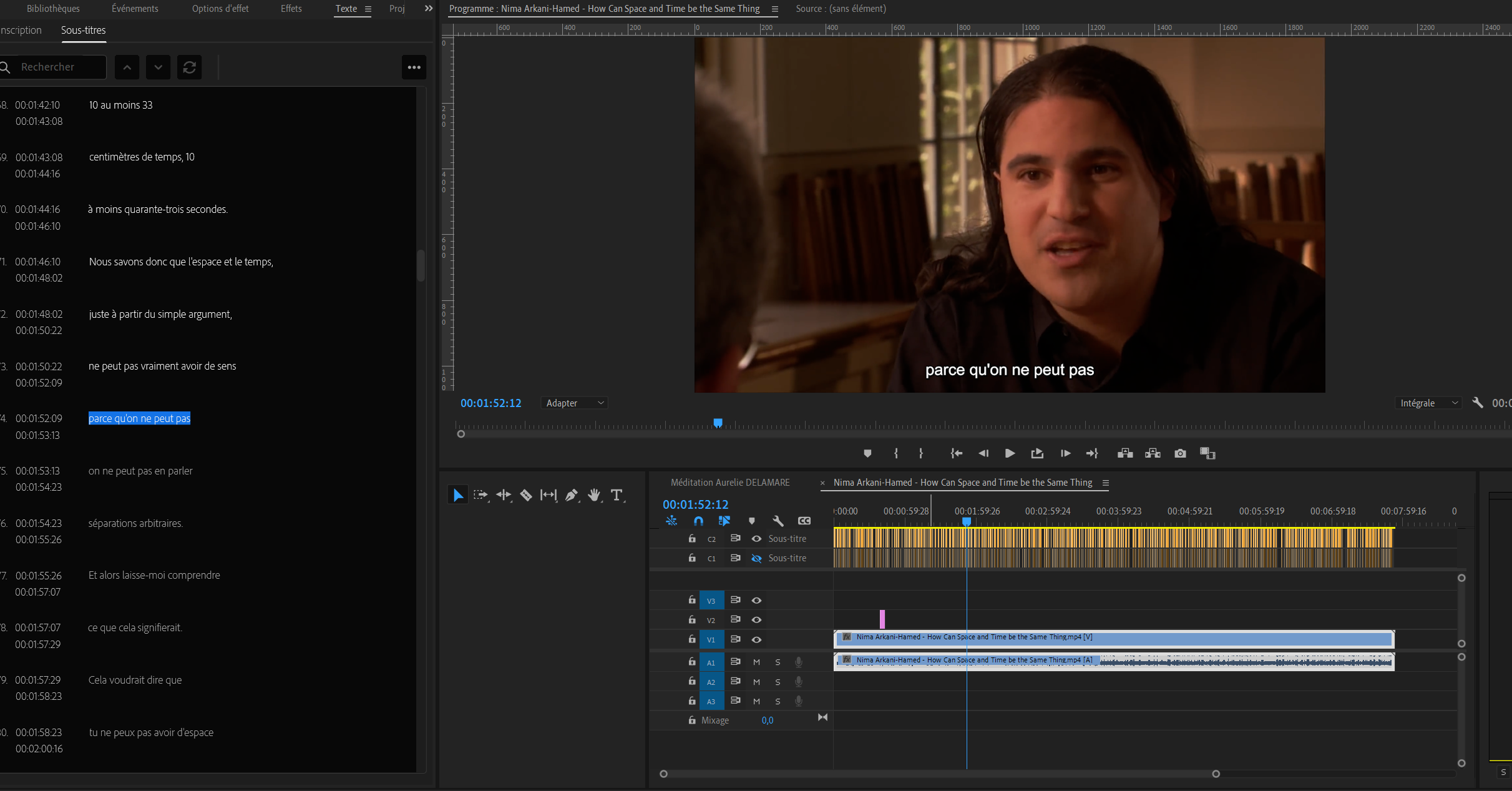Open Méditation Aurelie DELAMARE sequence tab
This screenshot has width=1512, height=791.
click(x=729, y=483)
